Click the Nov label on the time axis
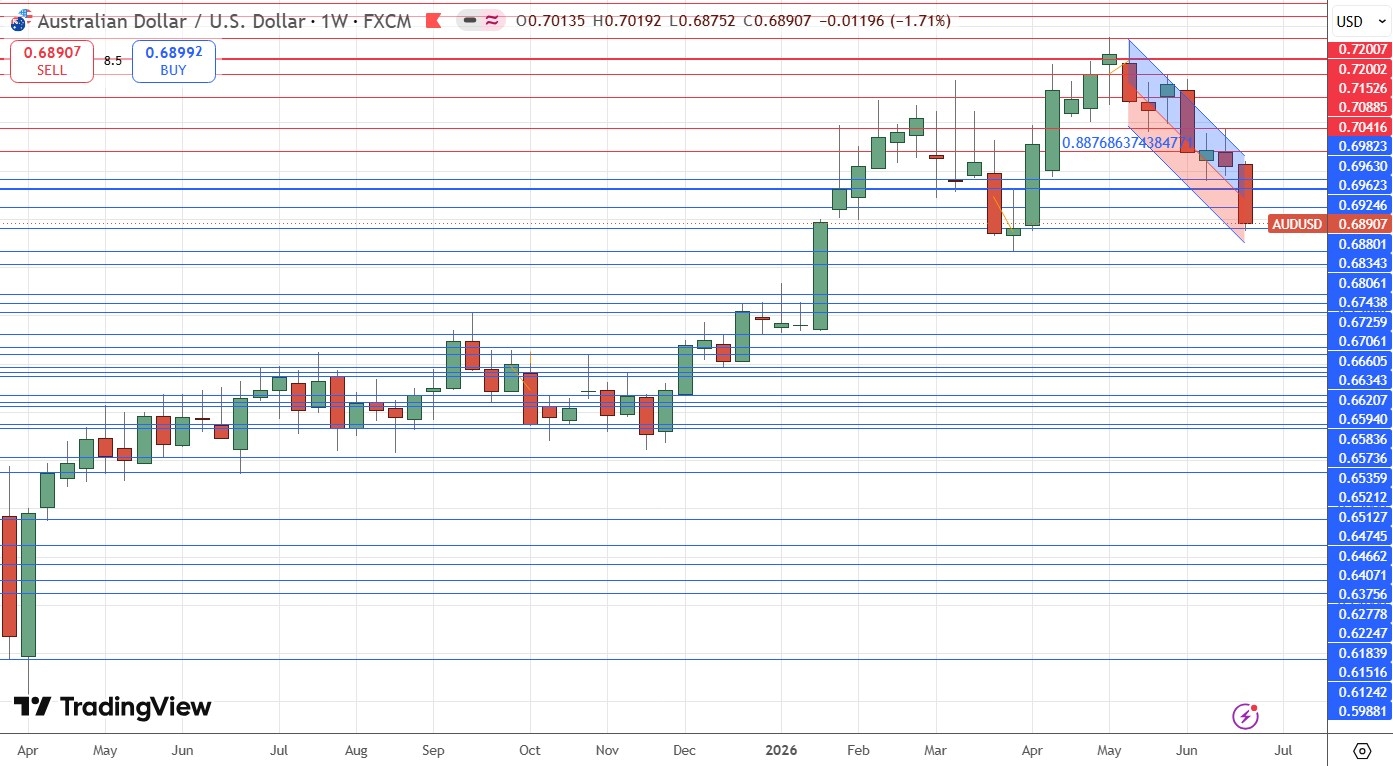 point(607,750)
